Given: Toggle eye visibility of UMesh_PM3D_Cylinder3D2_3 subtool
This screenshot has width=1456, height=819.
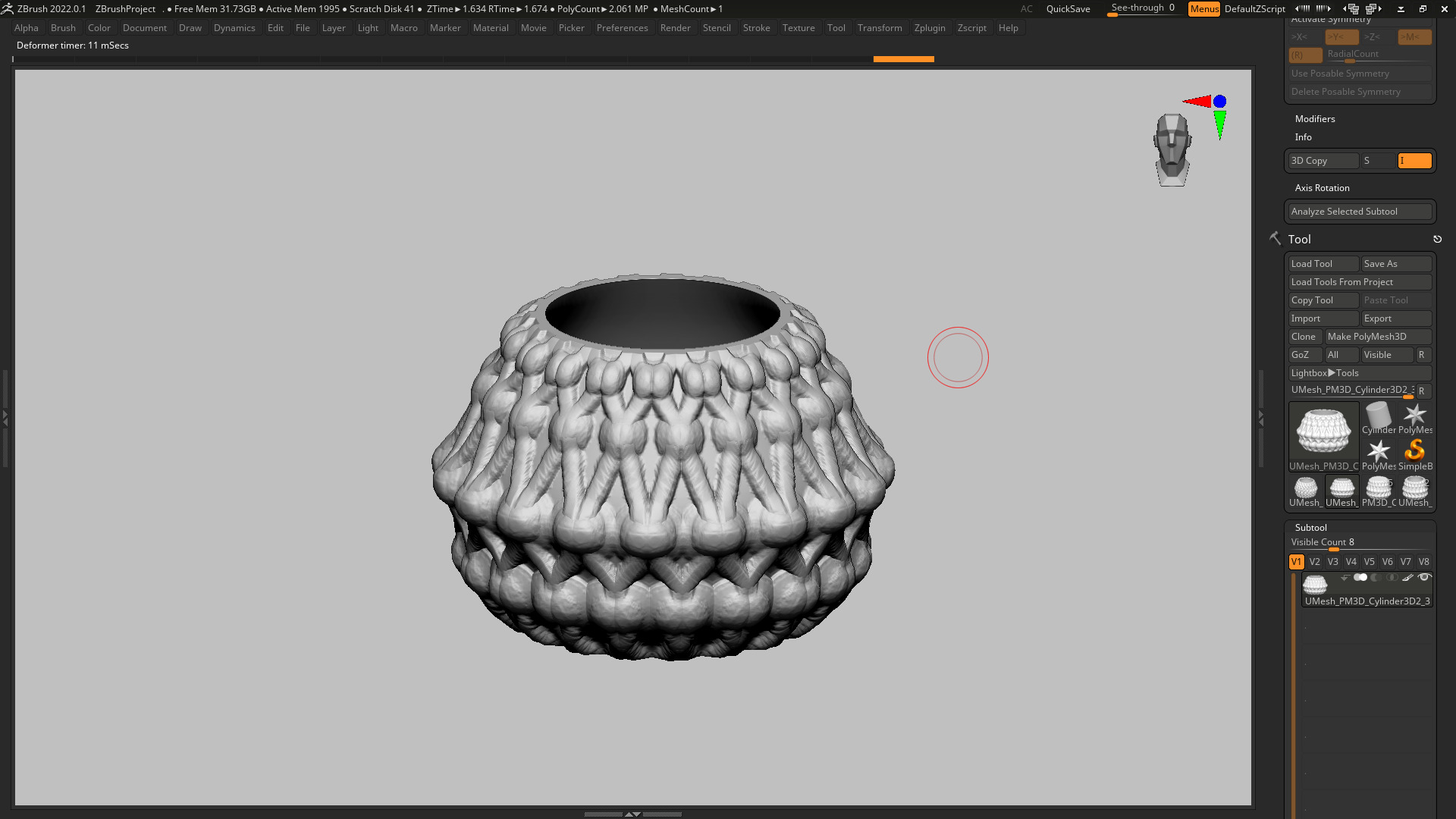Looking at the screenshot, I should tap(1424, 578).
